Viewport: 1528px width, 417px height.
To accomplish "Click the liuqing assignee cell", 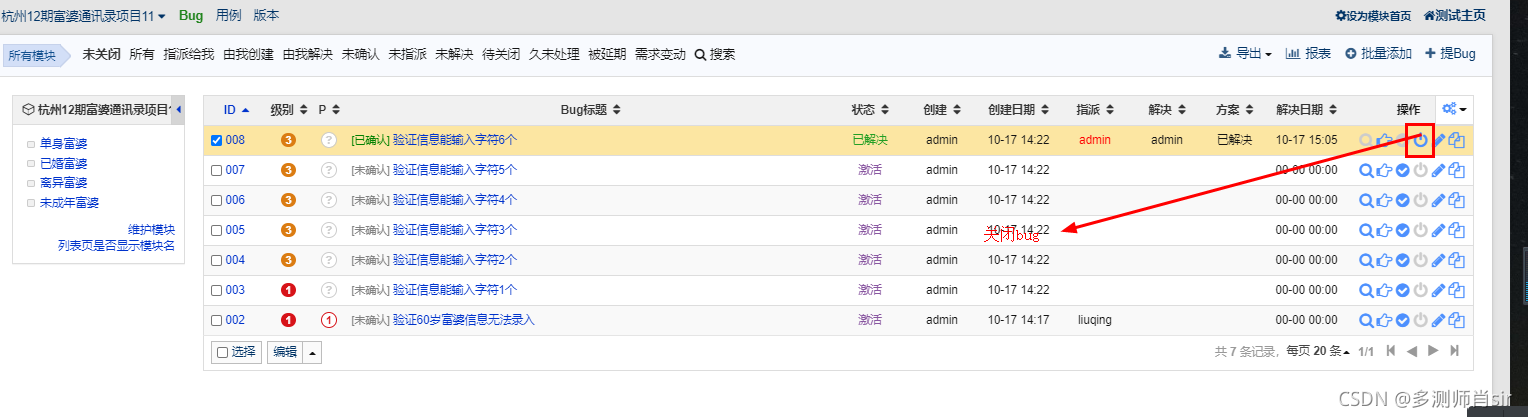I will tap(1095, 320).
